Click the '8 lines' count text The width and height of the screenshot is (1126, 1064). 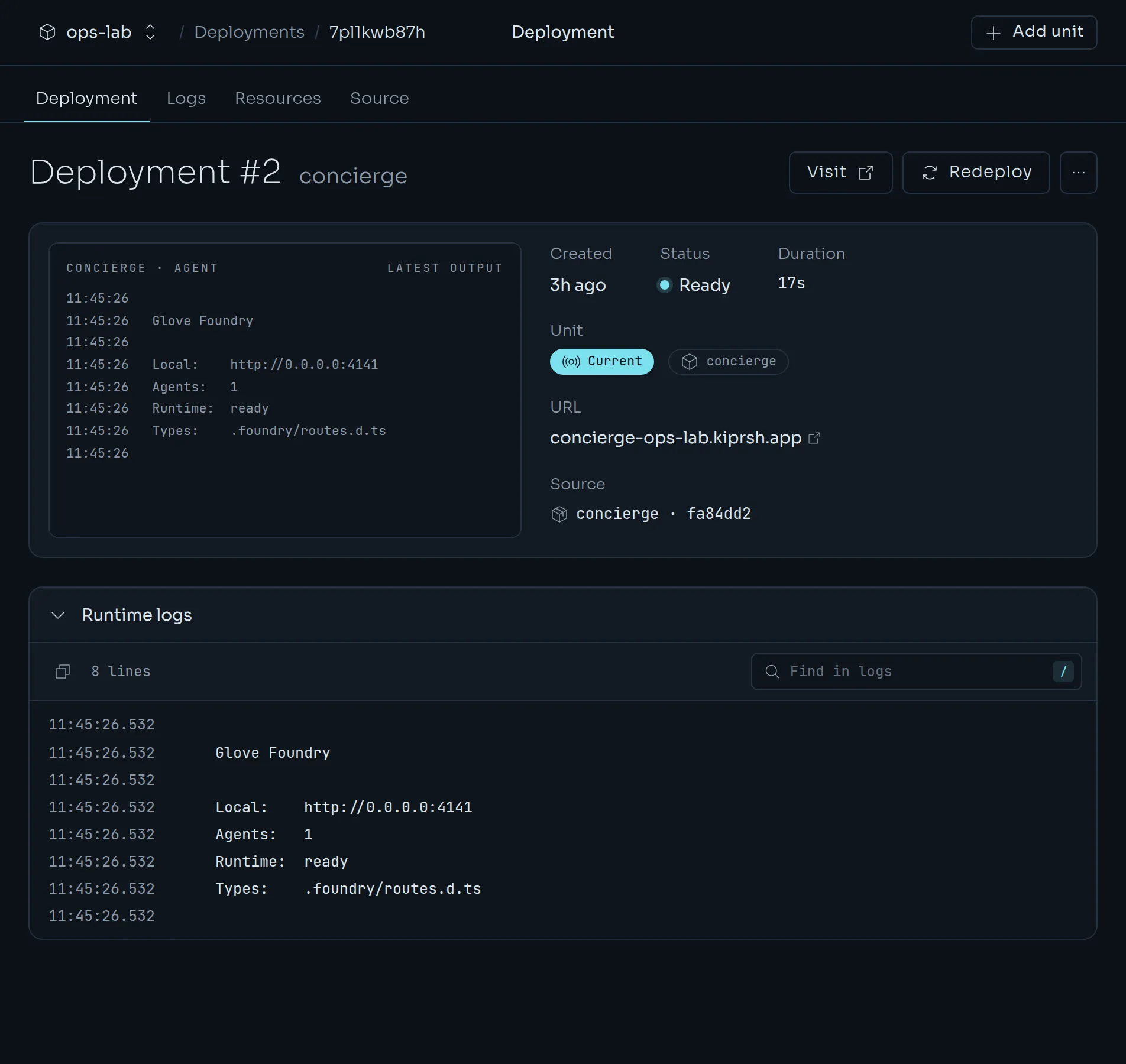(x=121, y=671)
